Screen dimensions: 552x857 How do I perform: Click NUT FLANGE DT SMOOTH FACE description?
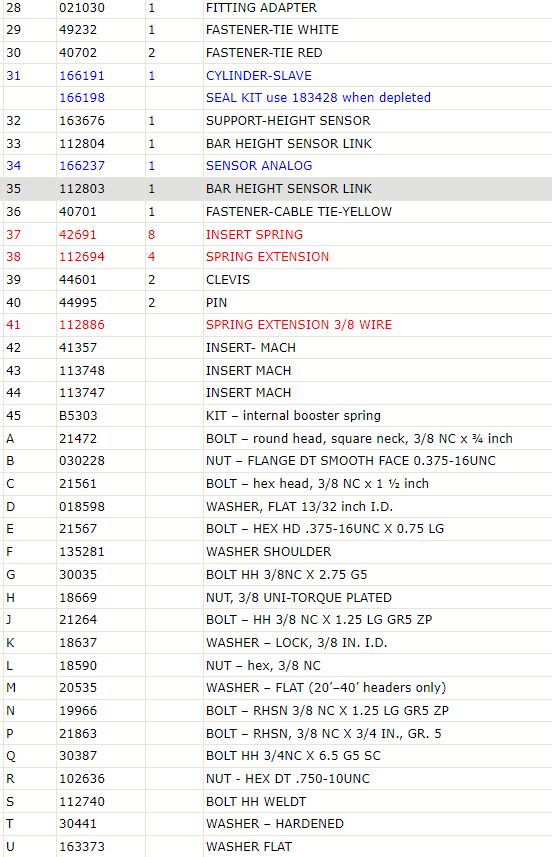pos(350,461)
